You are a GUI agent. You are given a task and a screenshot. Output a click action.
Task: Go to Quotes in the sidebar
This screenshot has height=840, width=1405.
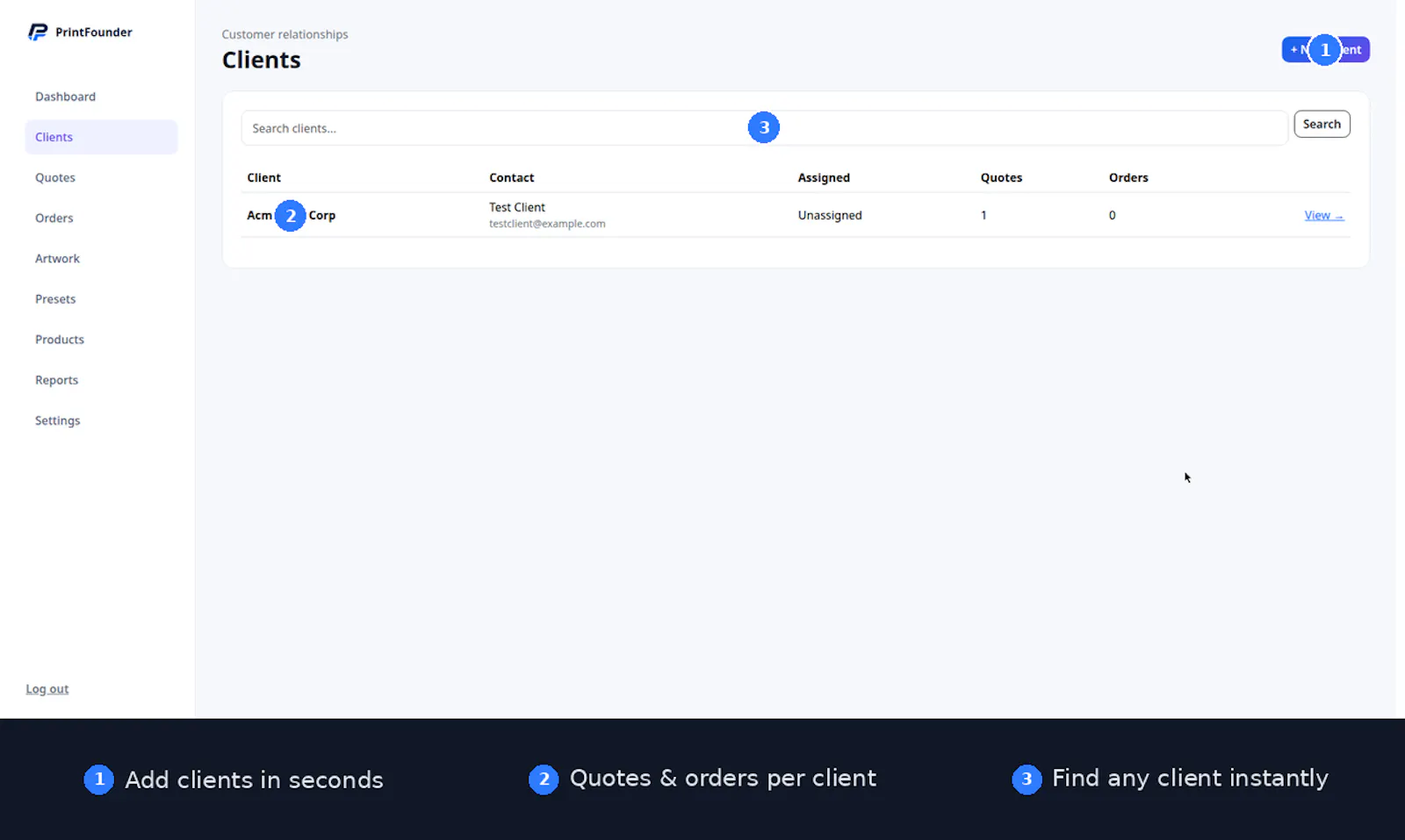(x=55, y=177)
